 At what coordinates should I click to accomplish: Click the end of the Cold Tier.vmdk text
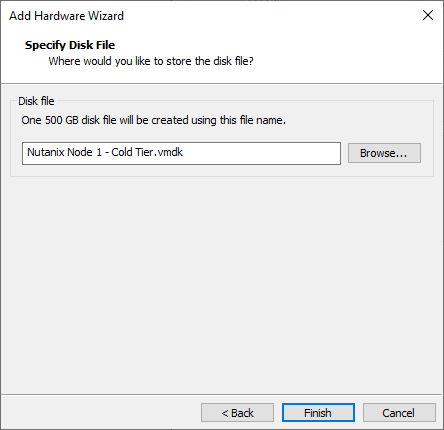point(183,152)
